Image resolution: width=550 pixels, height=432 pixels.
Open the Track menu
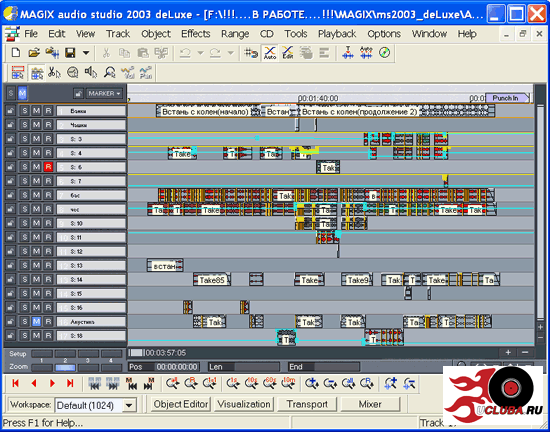point(118,34)
